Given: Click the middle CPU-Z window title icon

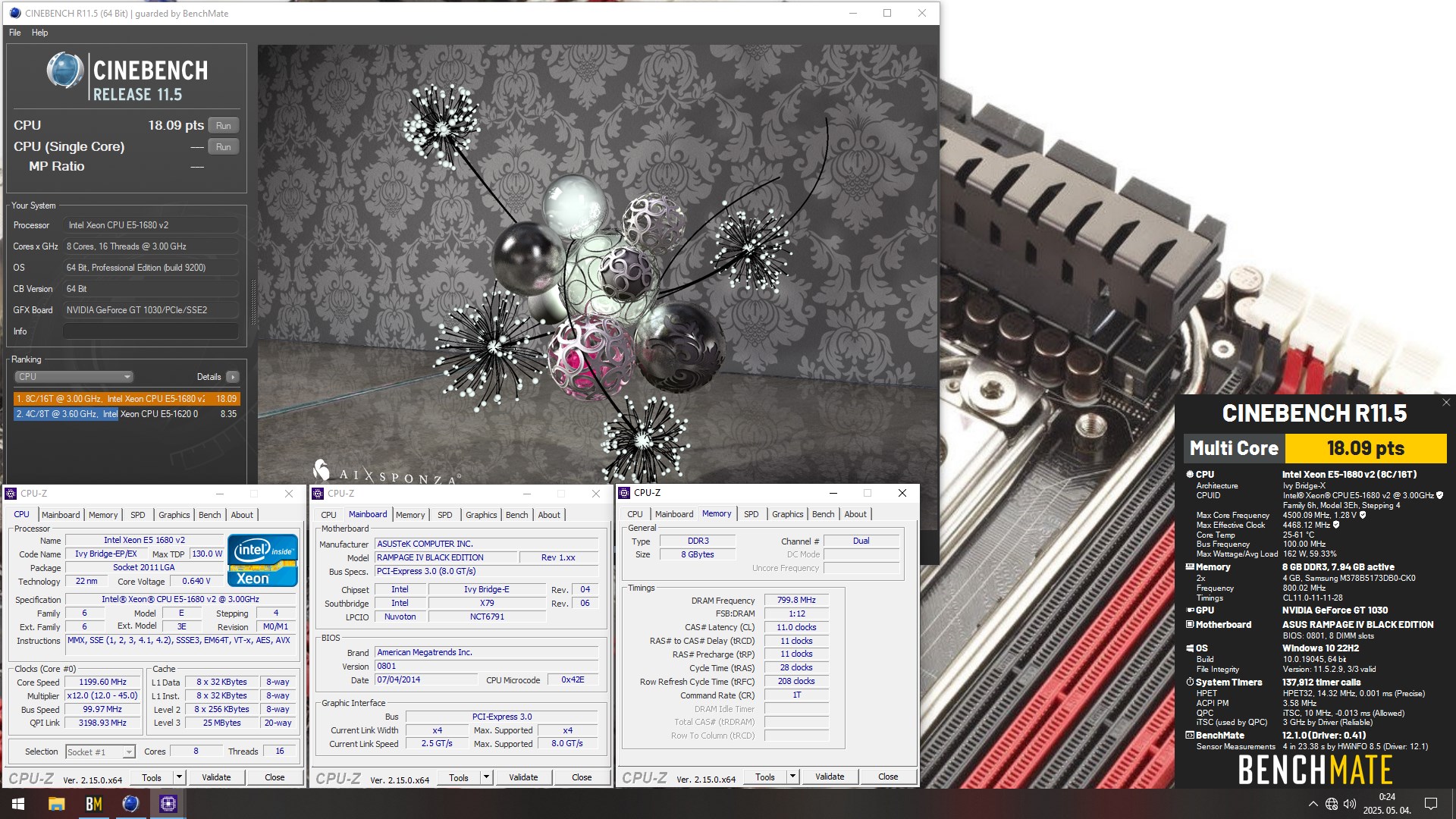Looking at the screenshot, I should click(318, 494).
